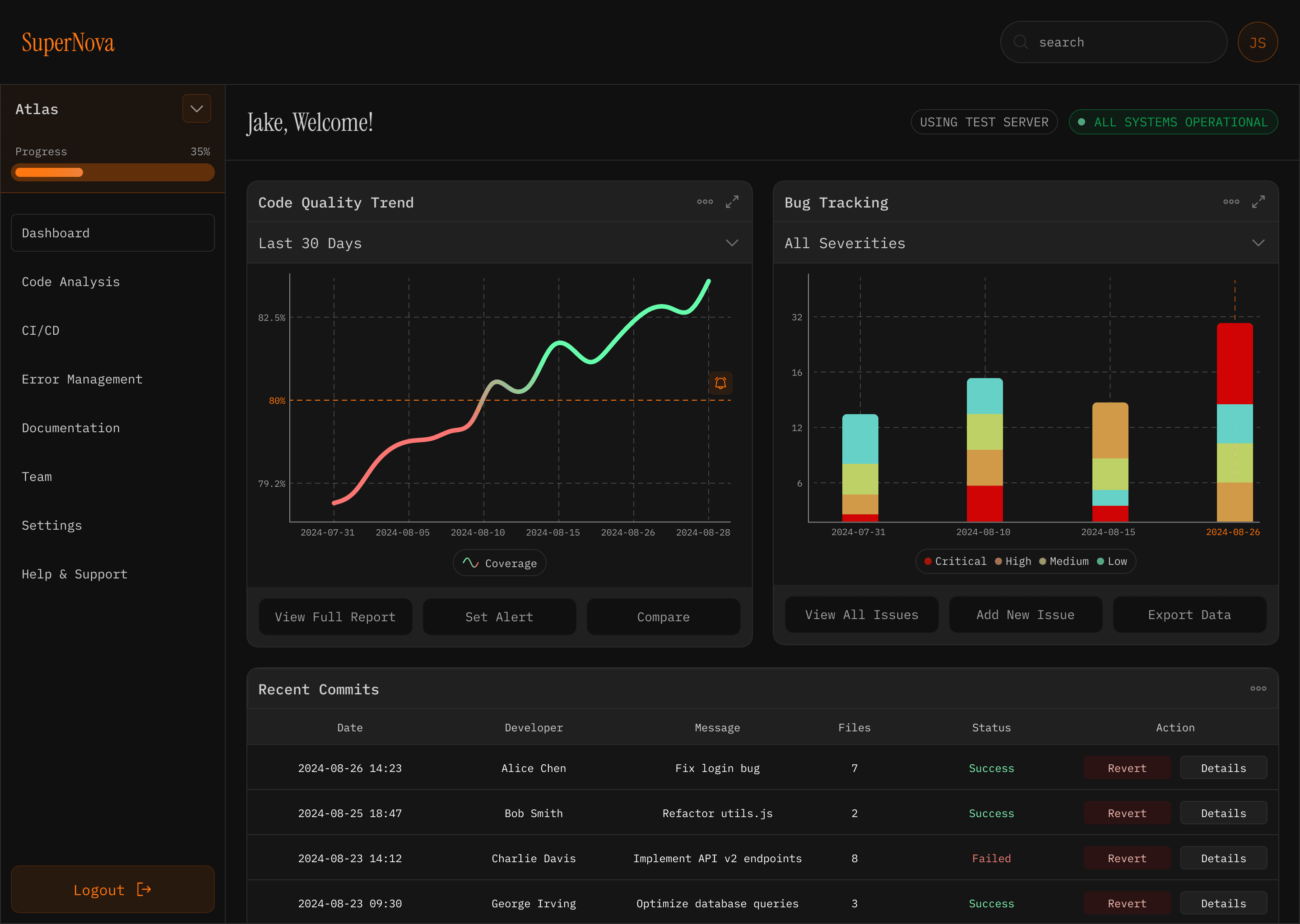This screenshot has height=924, width=1300.
Task: Click the alert bell icon on chart
Action: coord(720,383)
